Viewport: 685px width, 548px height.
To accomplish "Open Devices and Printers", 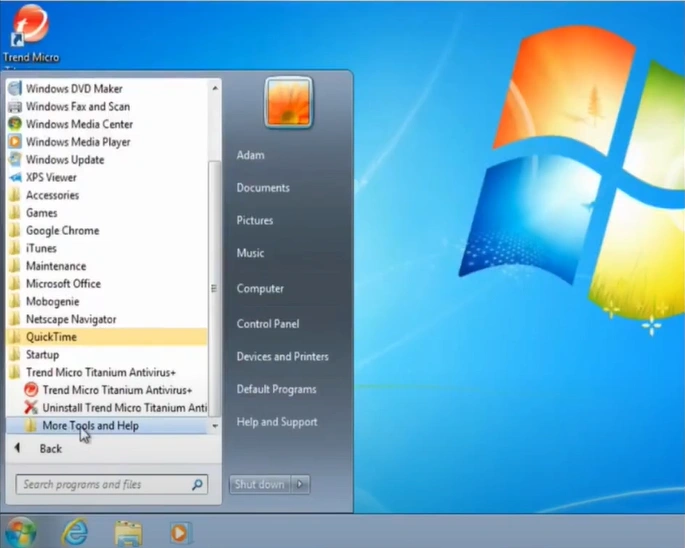I will (283, 357).
